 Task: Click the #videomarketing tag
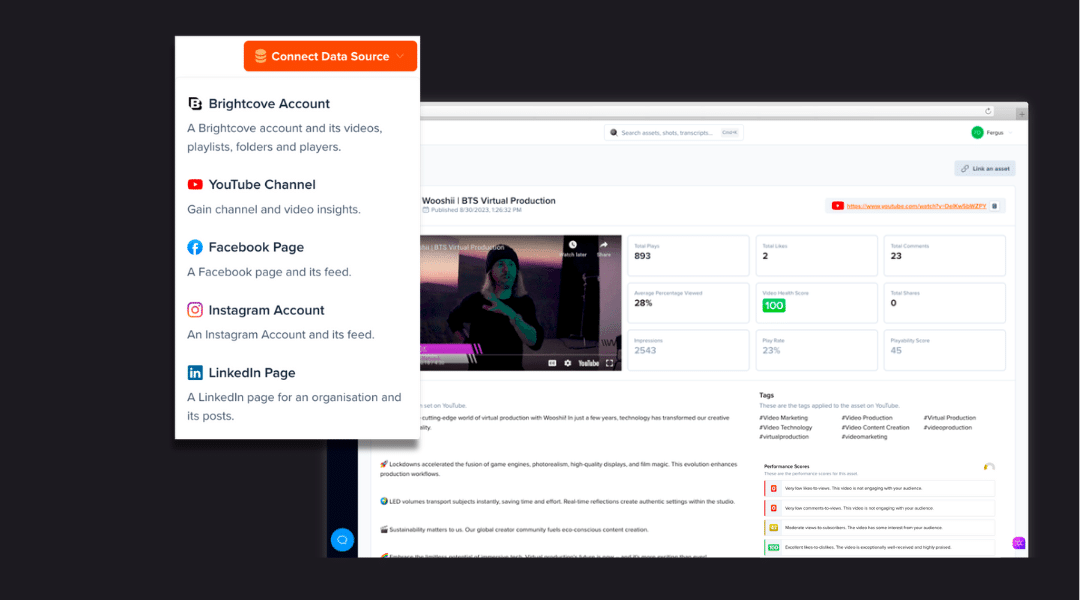click(x=864, y=437)
